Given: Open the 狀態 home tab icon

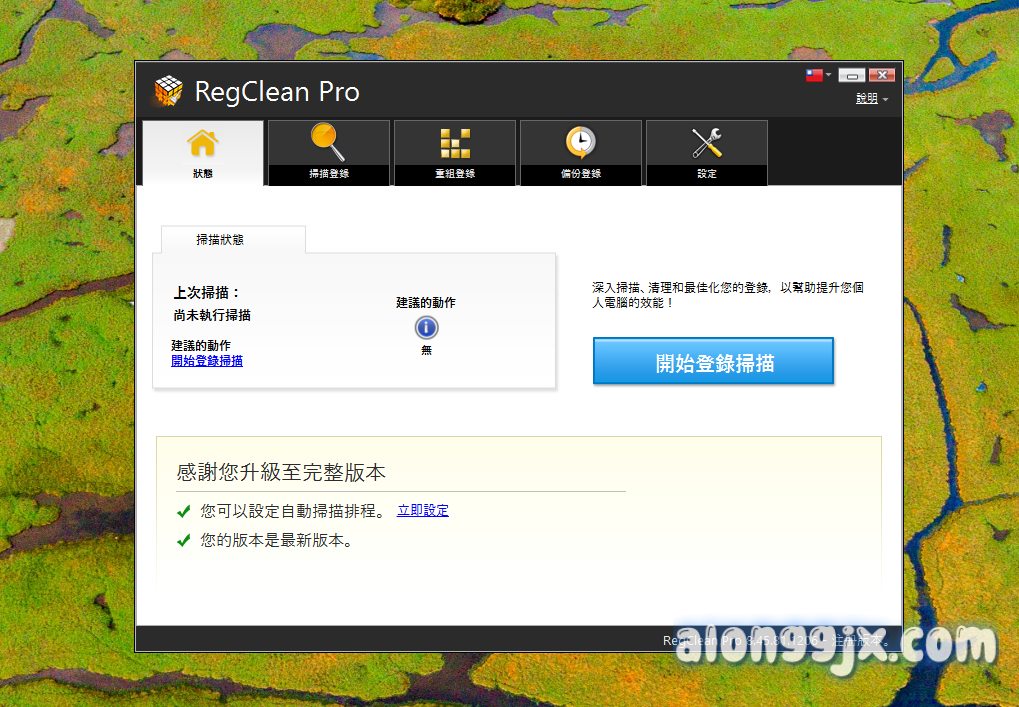Looking at the screenshot, I should 202,143.
